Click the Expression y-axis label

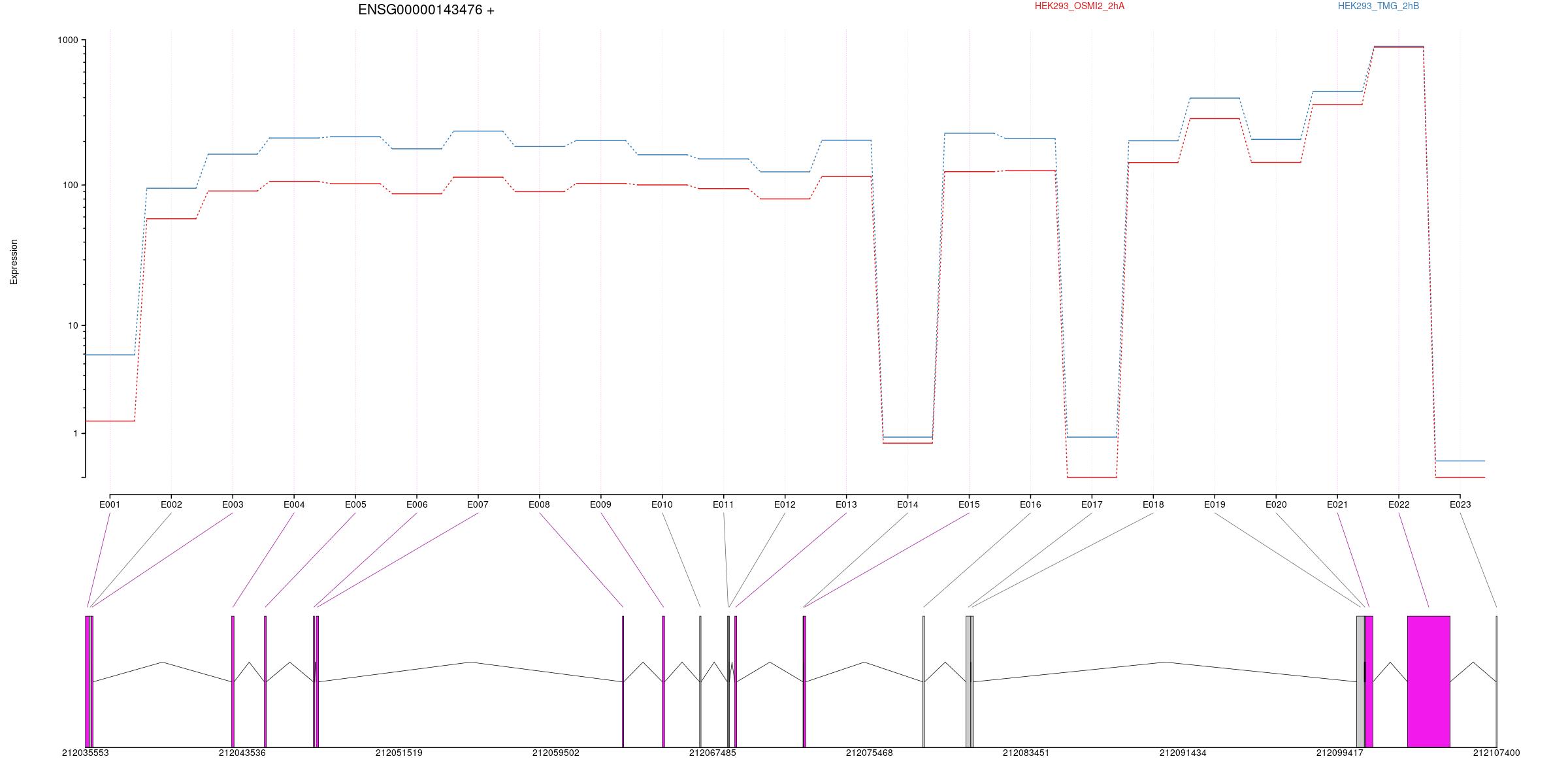[x=14, y=261]
